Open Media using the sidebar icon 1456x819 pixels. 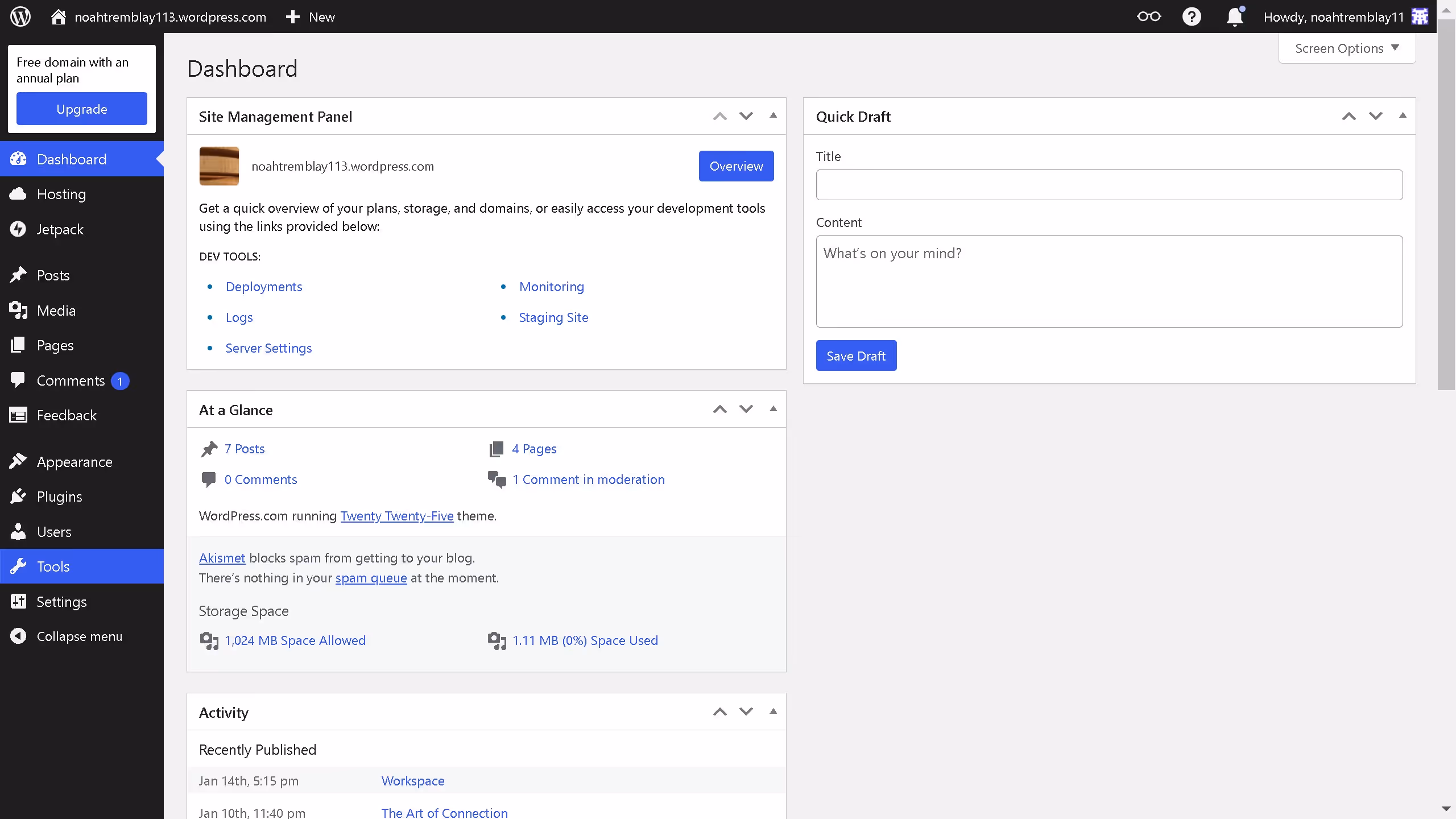pos(18,311)
